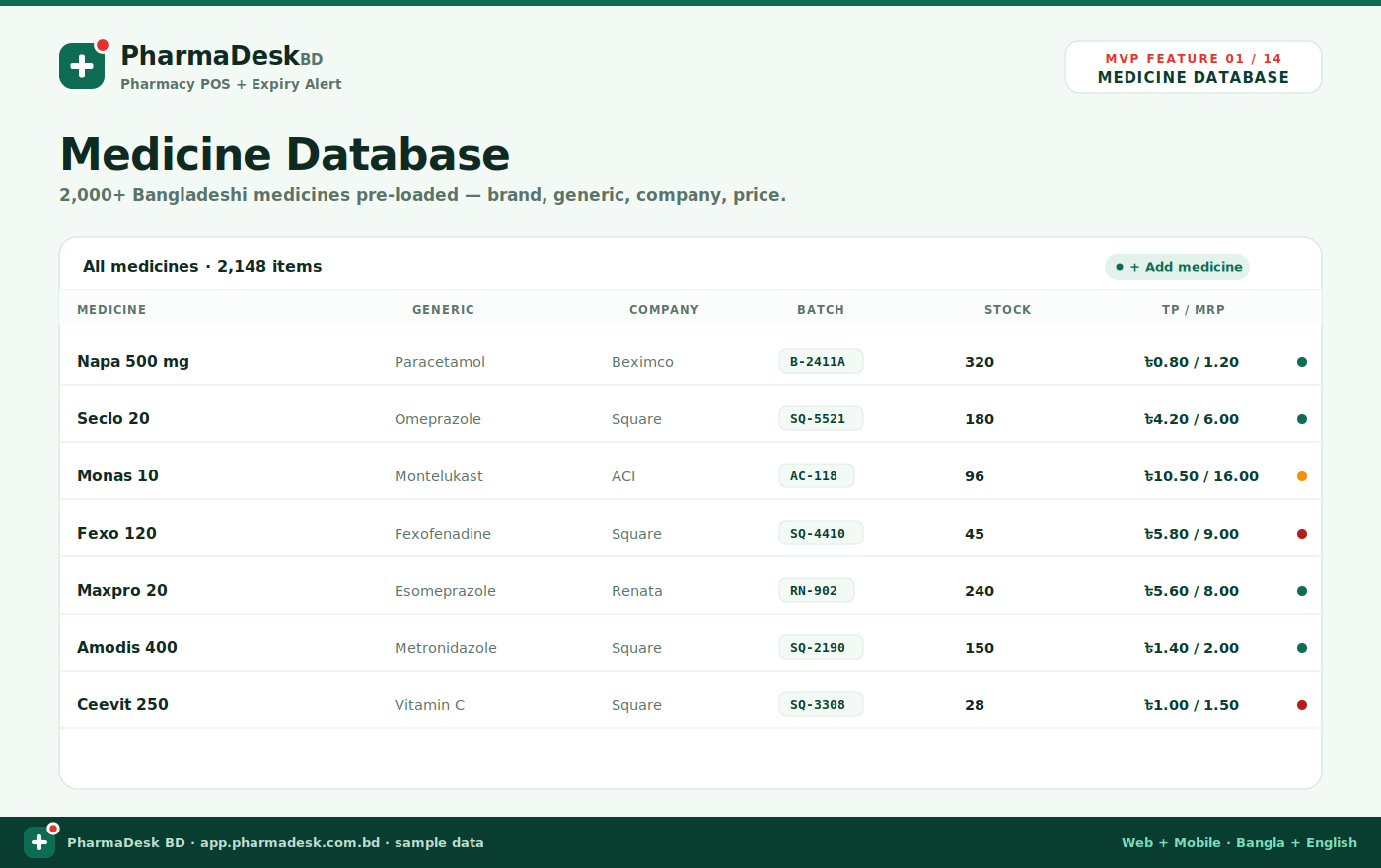Select batch tag SQ-3308
1381x868 pixels.
pos(821,704)
